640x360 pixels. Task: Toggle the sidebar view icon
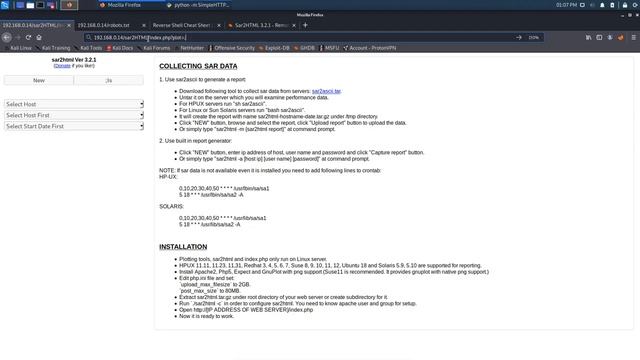click(599, 37)
